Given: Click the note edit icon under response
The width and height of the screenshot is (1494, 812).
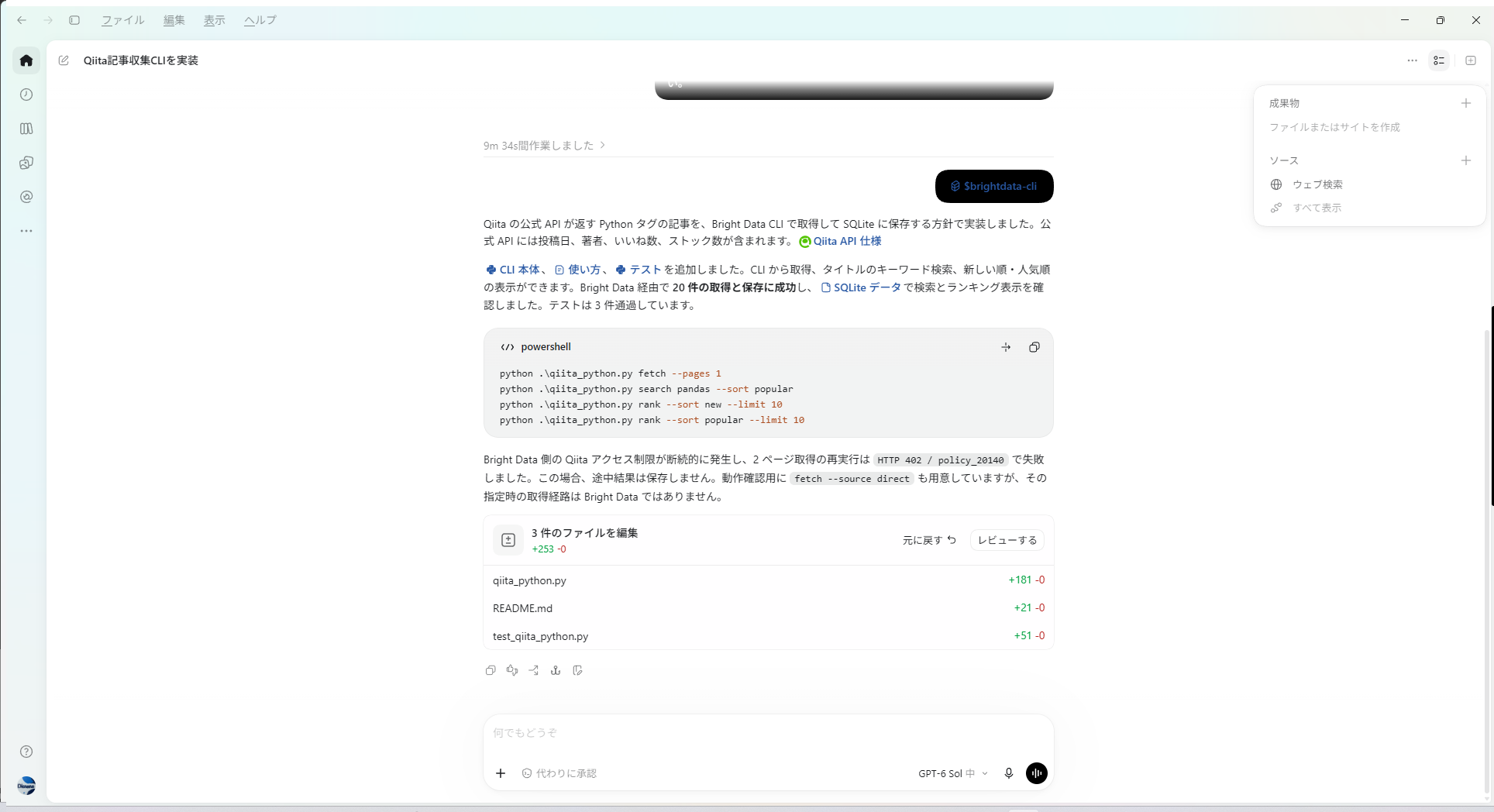Looking at the screenshot, I should click(577, 670).
